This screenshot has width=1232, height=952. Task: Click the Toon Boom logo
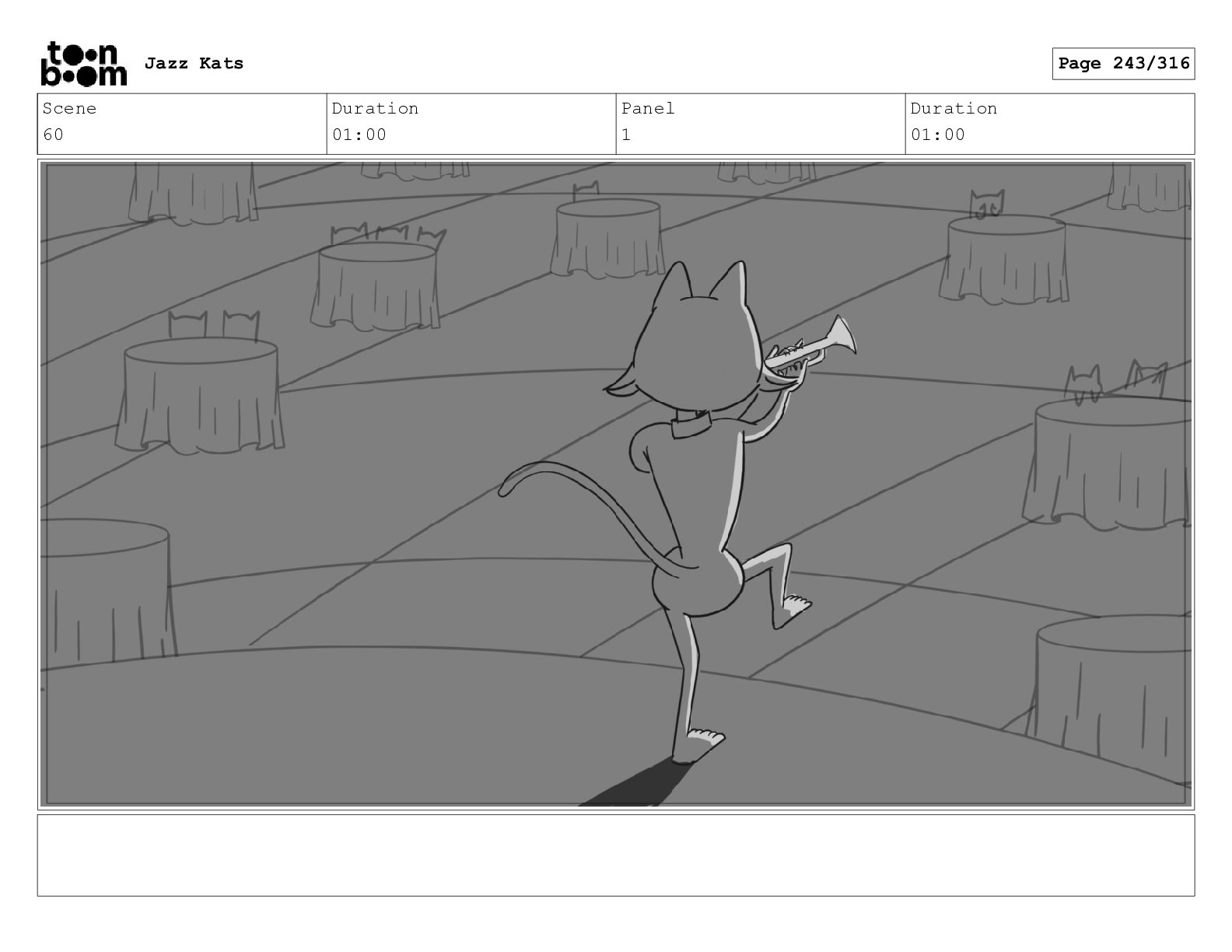coord(83,64)
